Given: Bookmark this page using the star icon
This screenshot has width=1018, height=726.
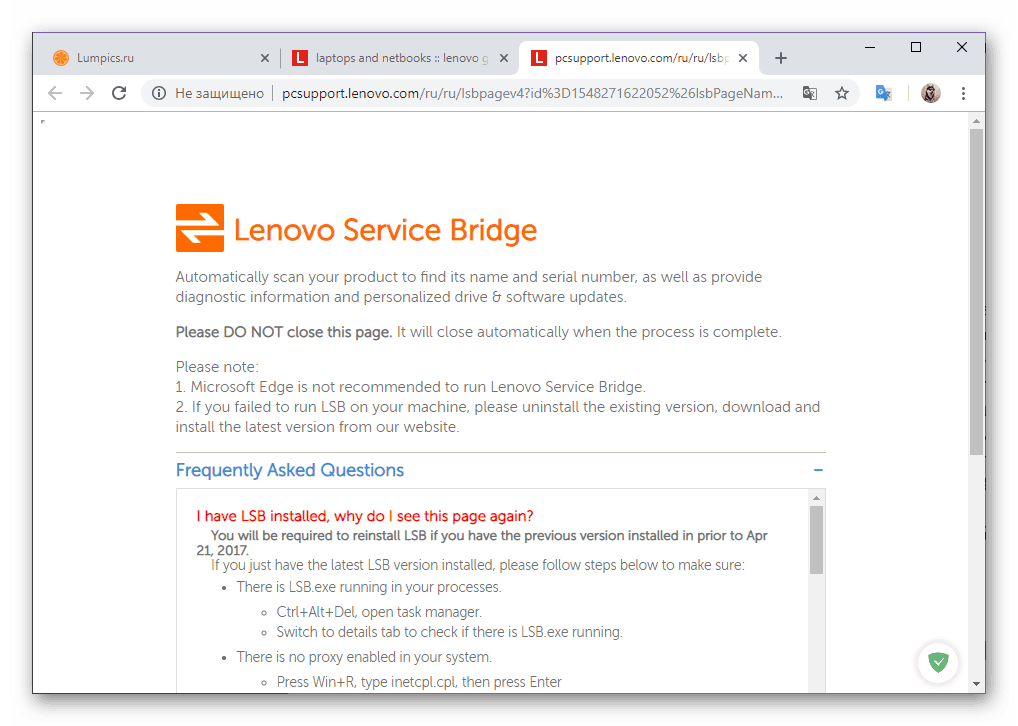Looking at the screenshot, I should tap(843, 92).
